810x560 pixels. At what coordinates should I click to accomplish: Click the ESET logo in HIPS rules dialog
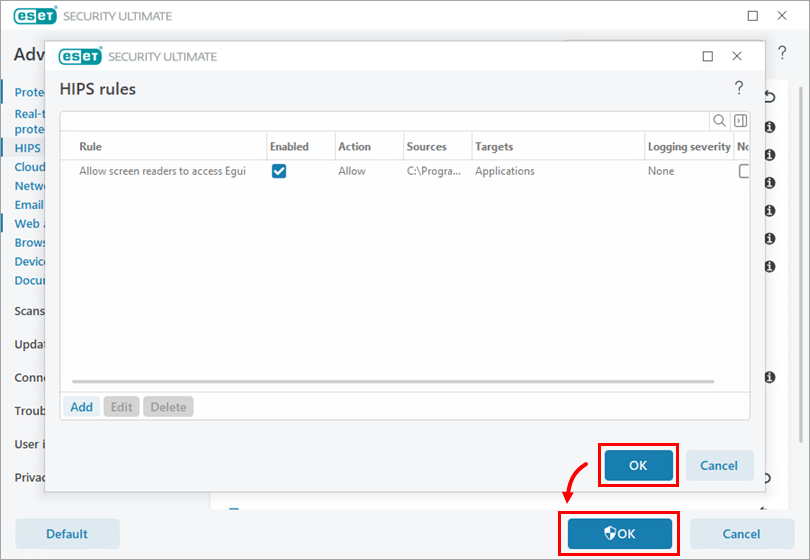[x=80, y=56]
